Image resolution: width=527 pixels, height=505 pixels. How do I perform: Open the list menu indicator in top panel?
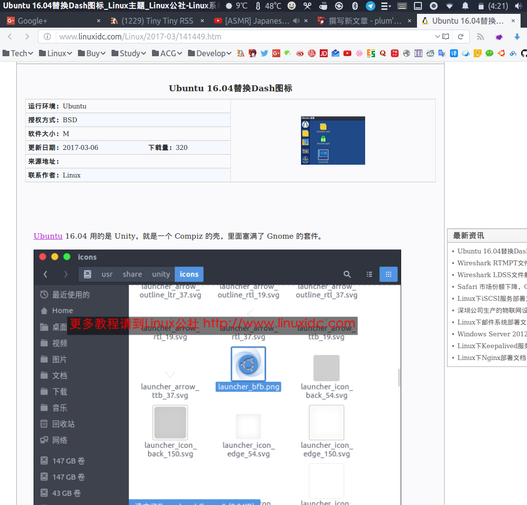point(386,6)
